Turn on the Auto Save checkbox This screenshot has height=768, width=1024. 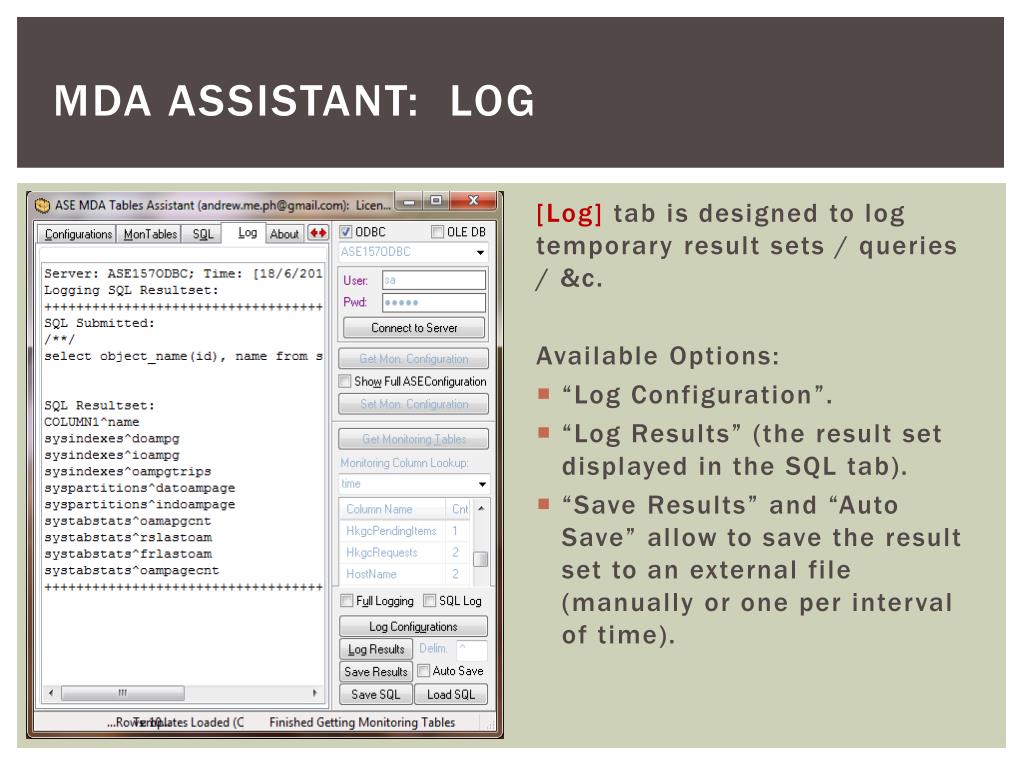423,671
